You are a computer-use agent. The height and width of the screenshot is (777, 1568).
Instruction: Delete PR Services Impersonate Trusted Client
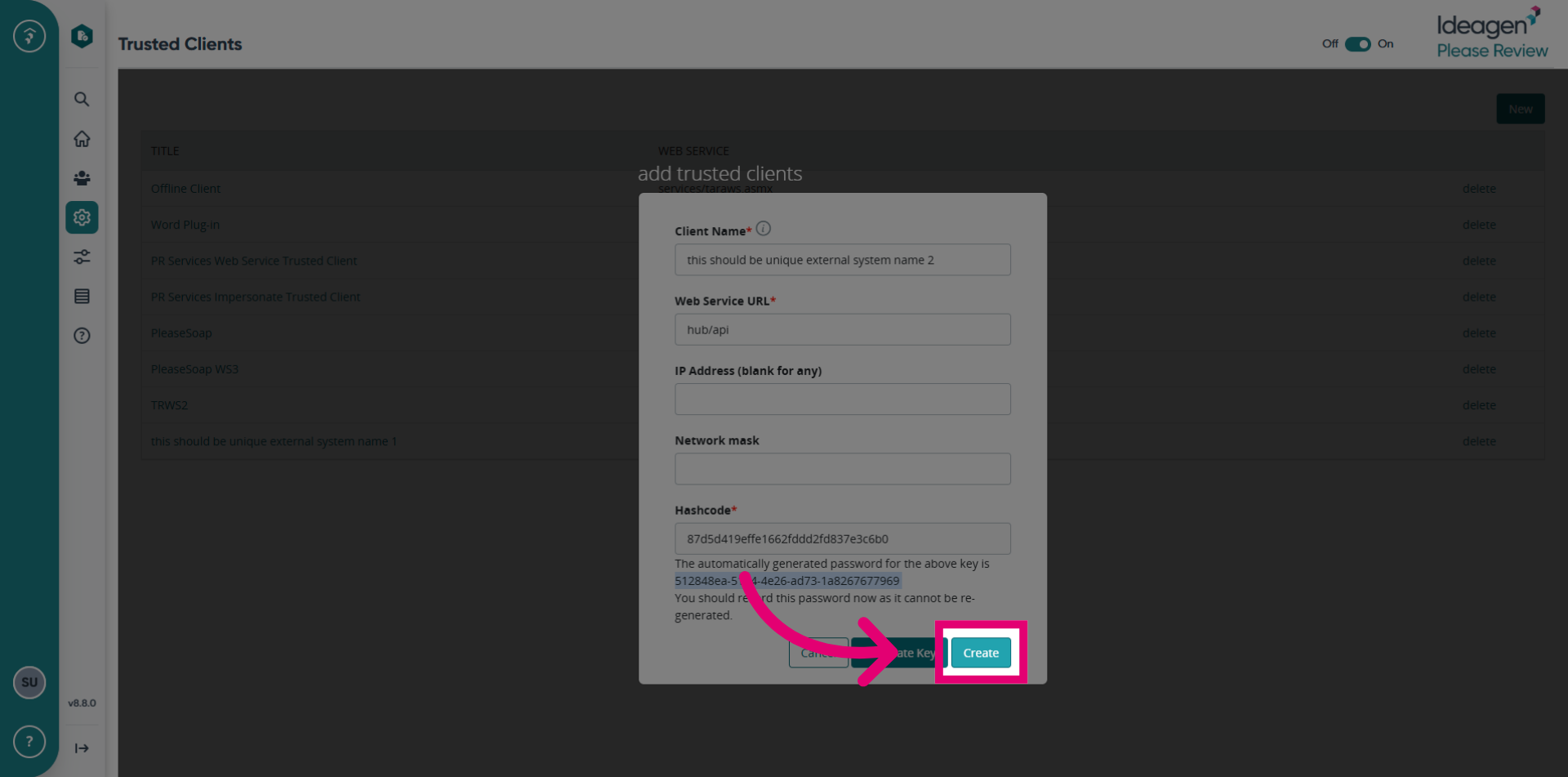[x=1479, y=297]
